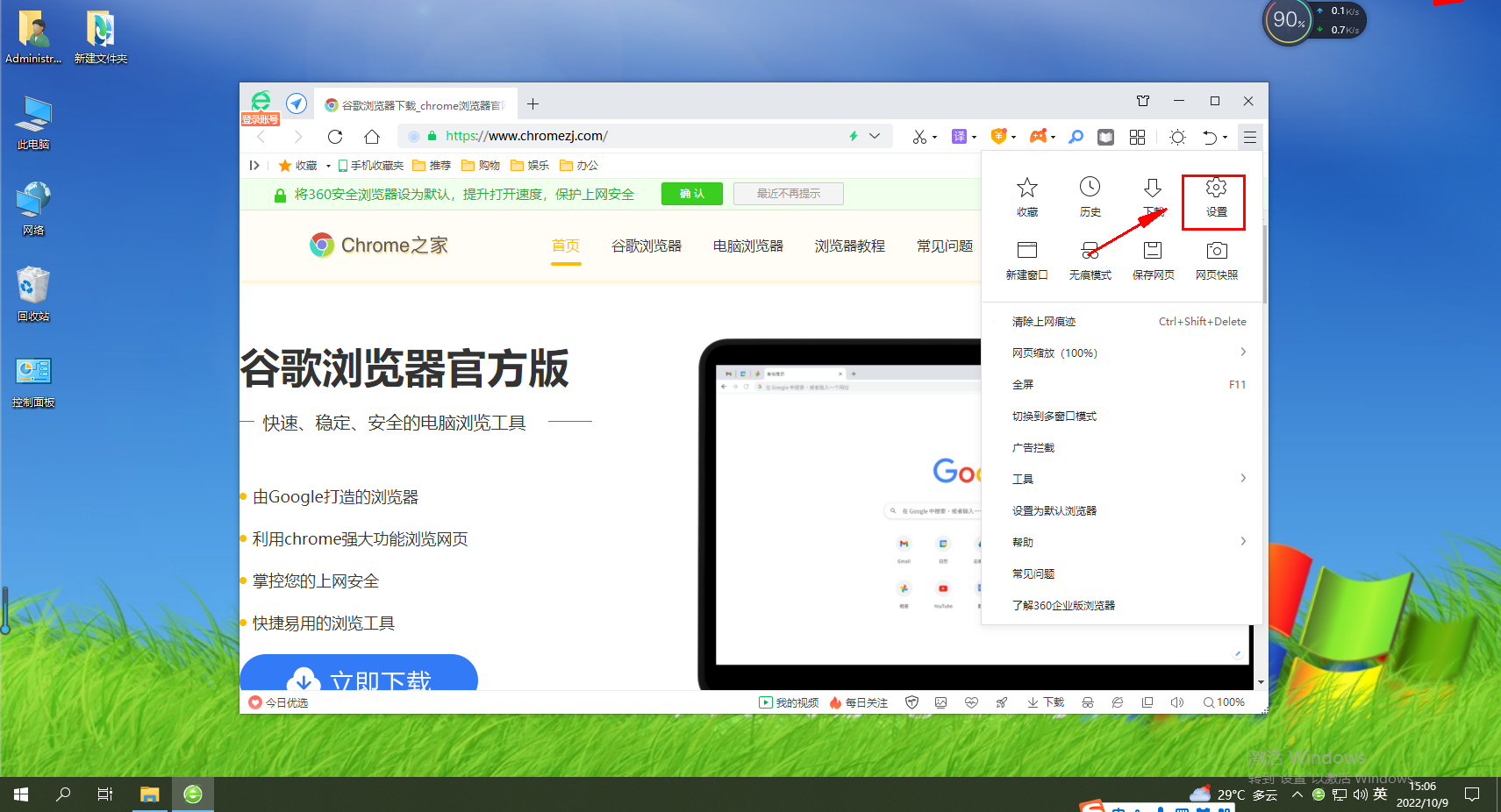The height and width of the screenshot is (812, 1501).
Task: Click 保存网页 save page icon
Action: [1153, 260]
